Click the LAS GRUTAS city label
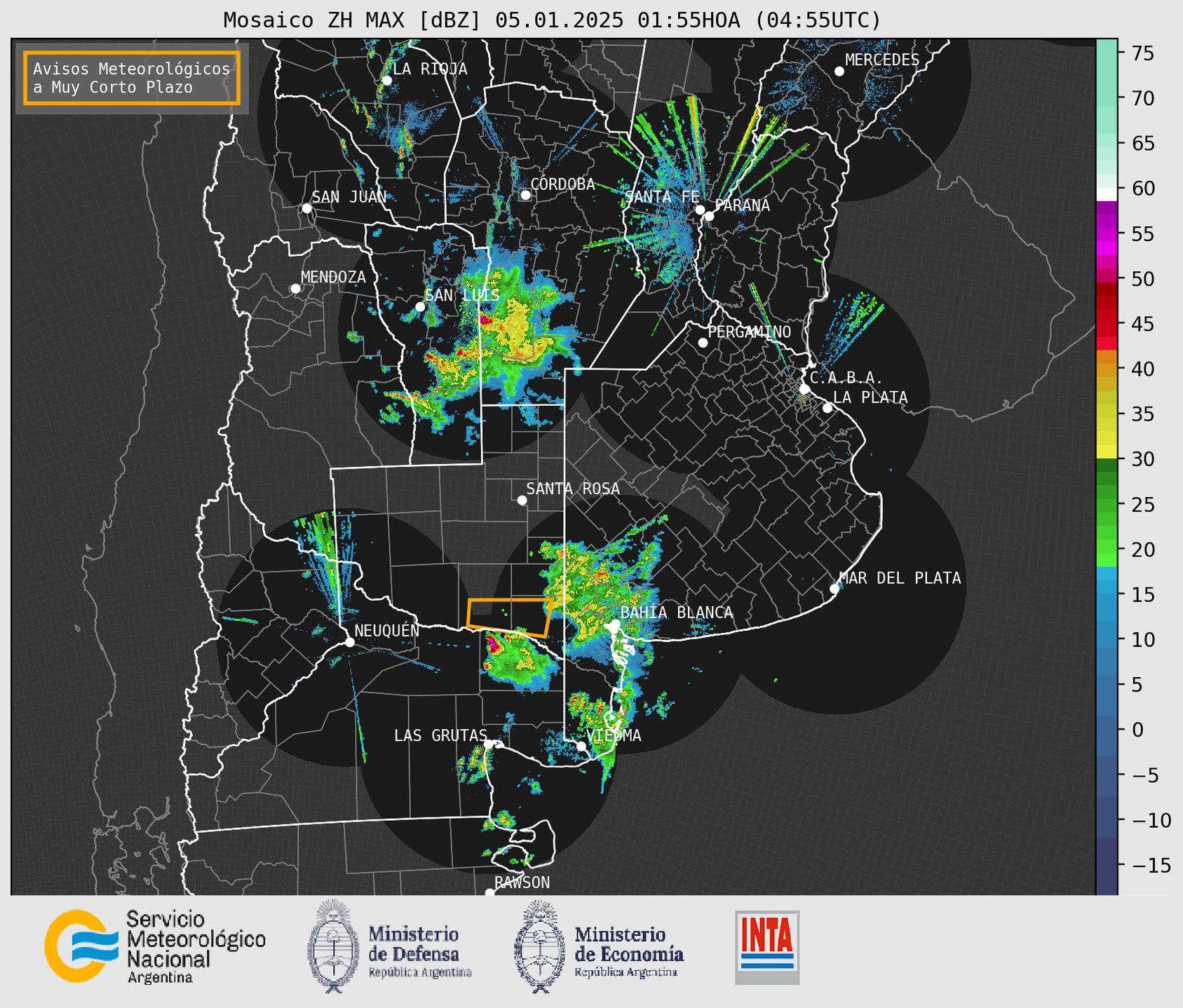The width and height of the screenshot is (1183, 1008). tap(440, 735)
